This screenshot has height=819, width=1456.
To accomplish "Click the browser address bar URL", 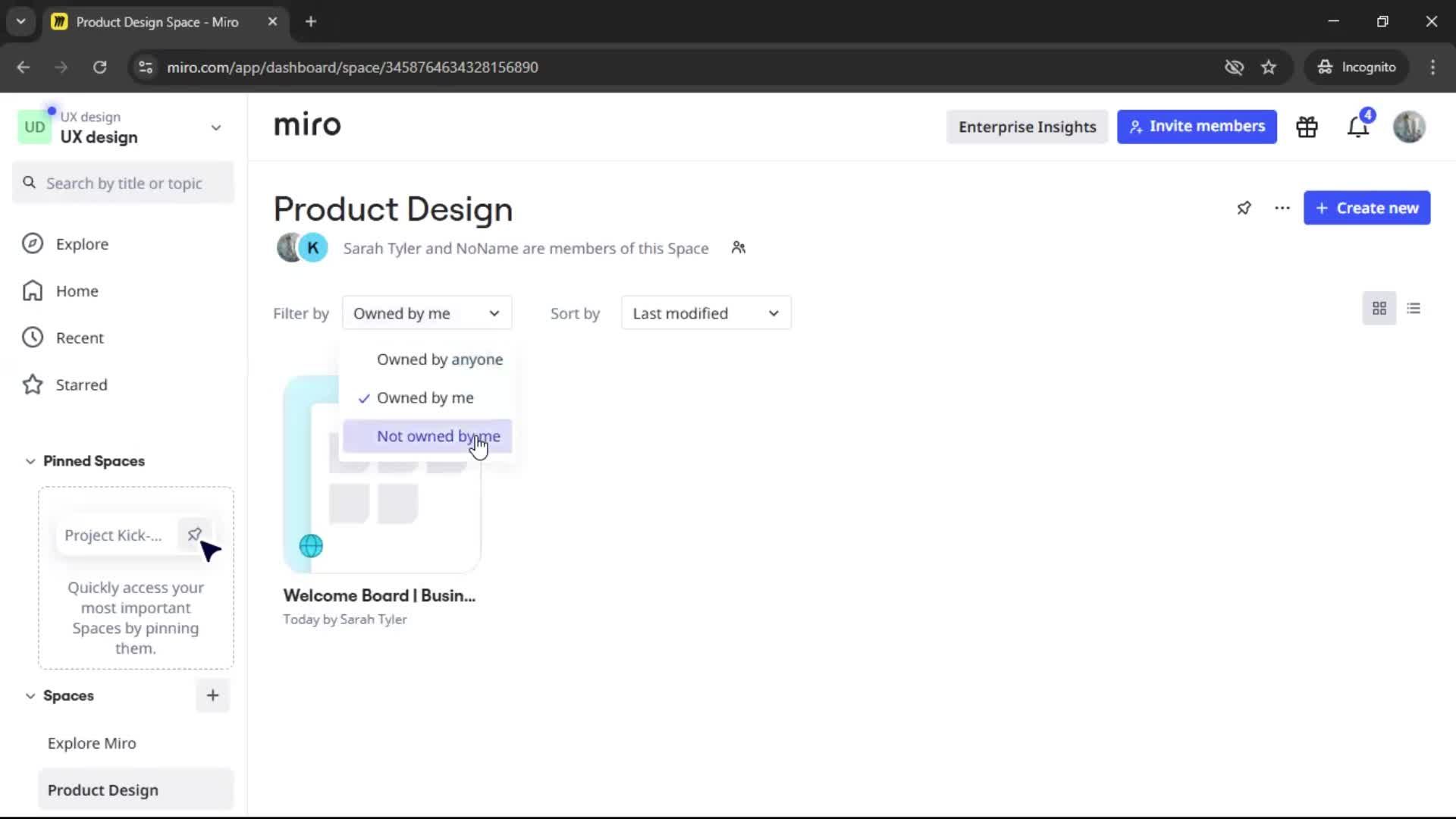I will click(x=353, y=67).
